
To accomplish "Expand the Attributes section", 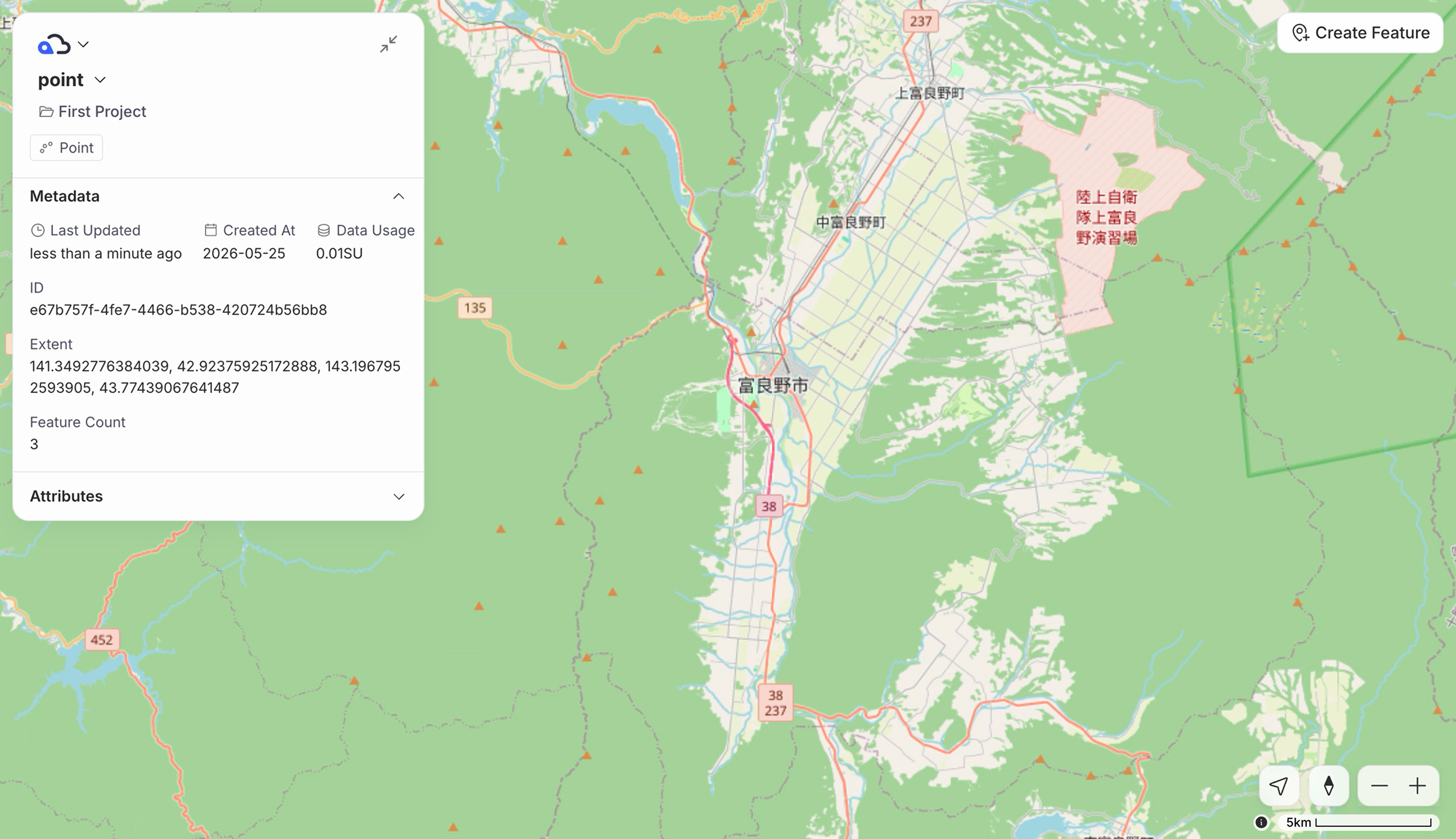I will tap(398, 496).
